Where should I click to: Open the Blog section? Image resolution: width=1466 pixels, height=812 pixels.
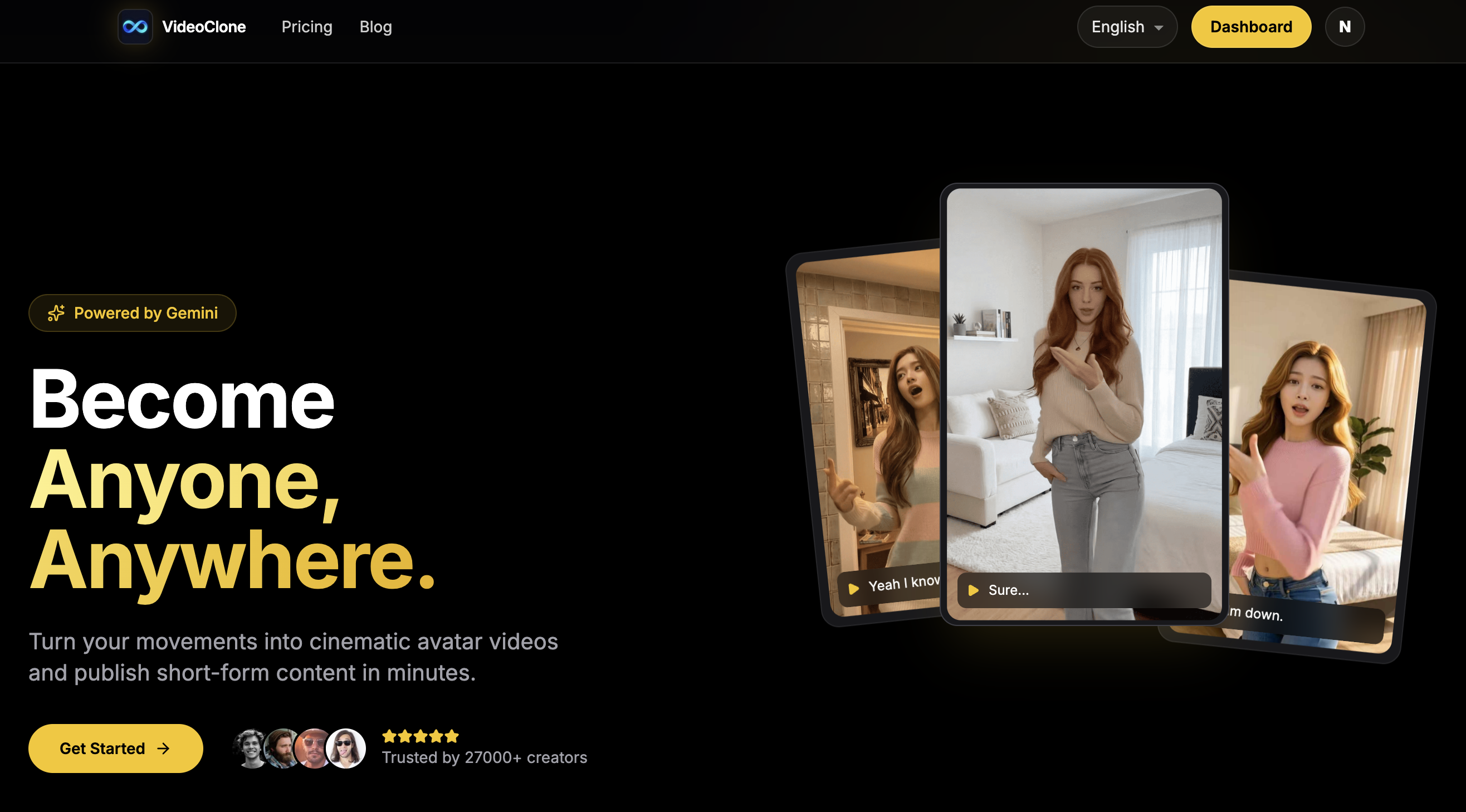tap(375, 26)
